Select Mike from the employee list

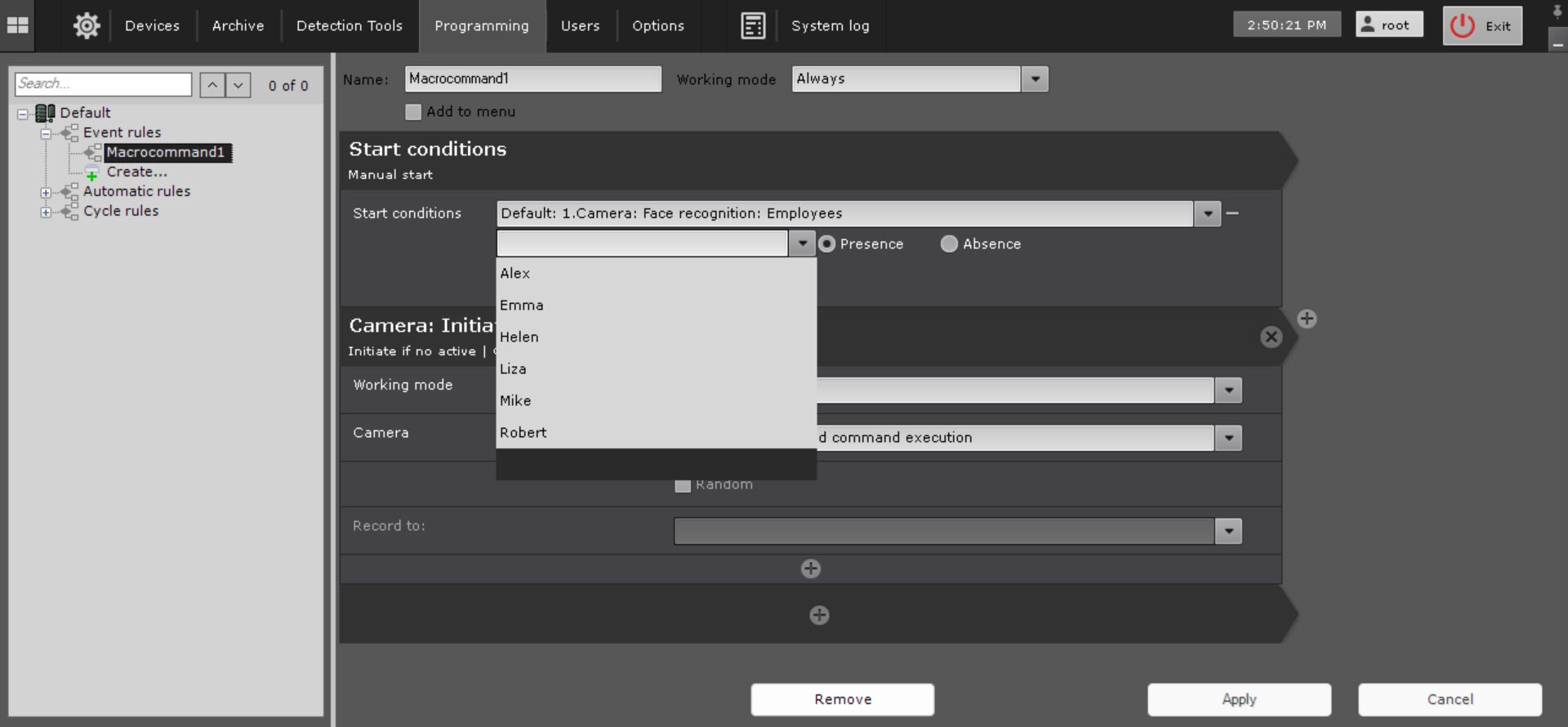pyautogui.click(x=656, y=400)
